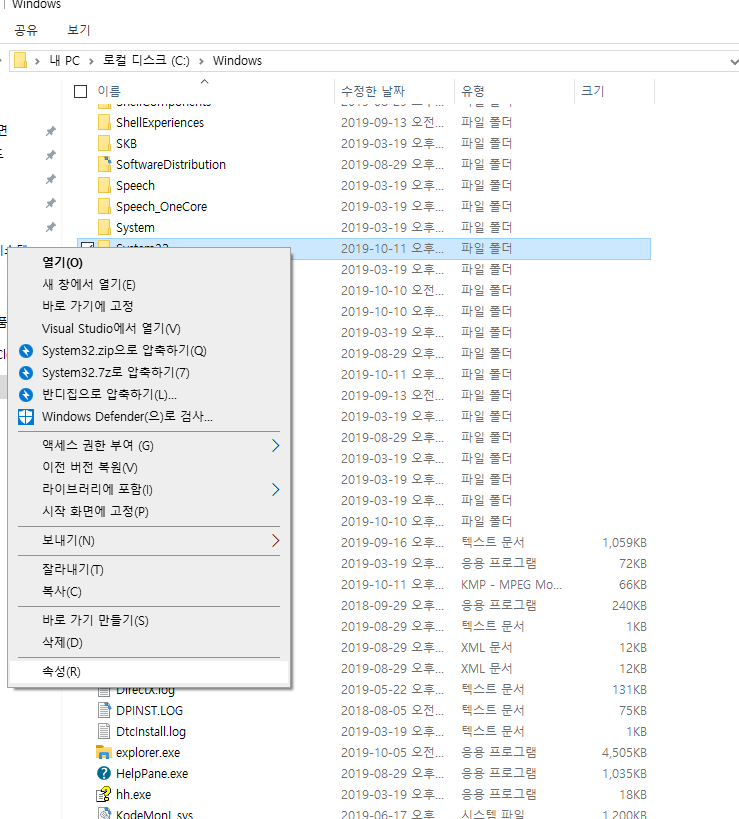
Task: Click the DtcInstall.log file icon
Action: pyautogui.click(x=104, y=731)
